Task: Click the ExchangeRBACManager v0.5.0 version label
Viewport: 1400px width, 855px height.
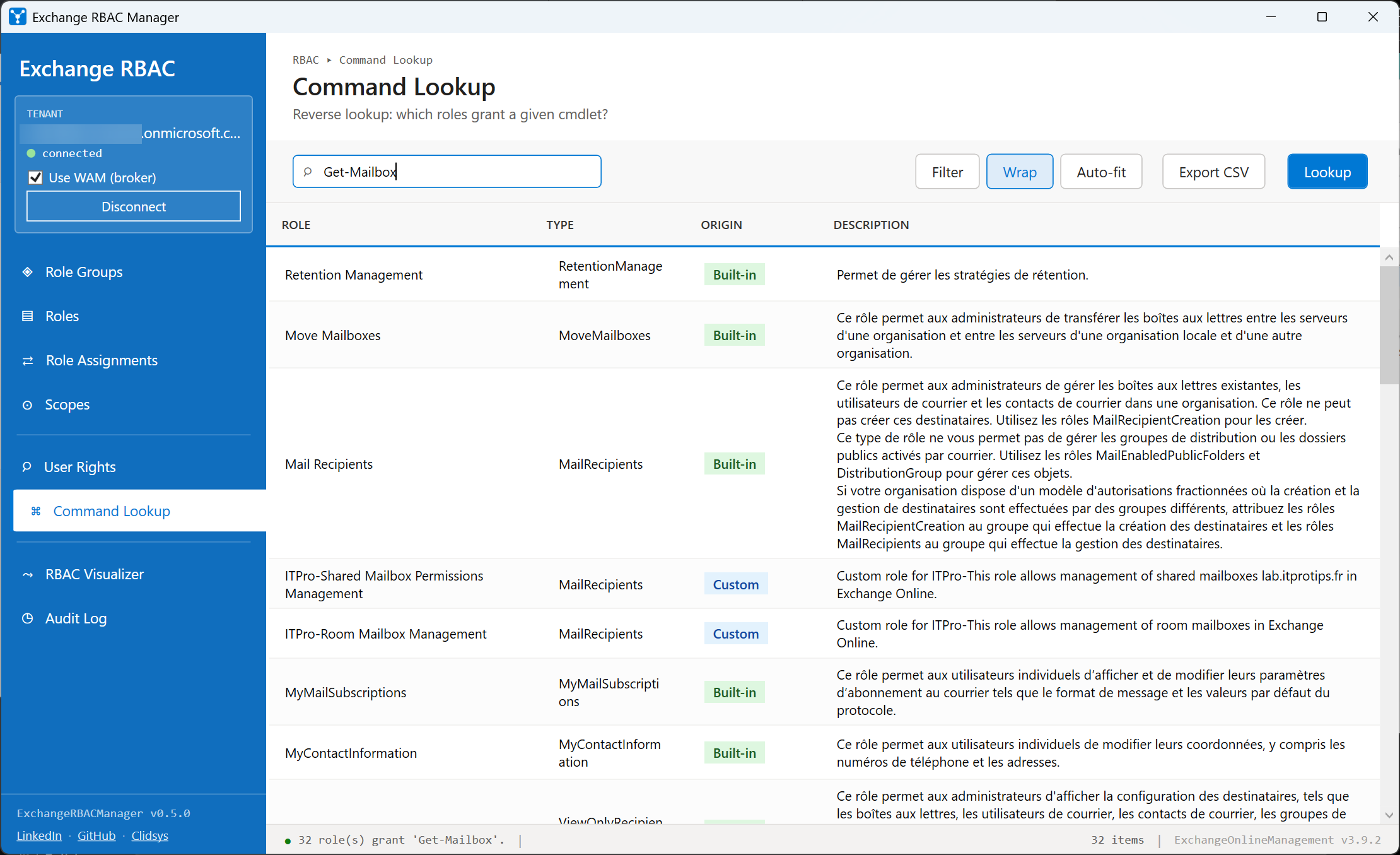Action: [103, 813]
